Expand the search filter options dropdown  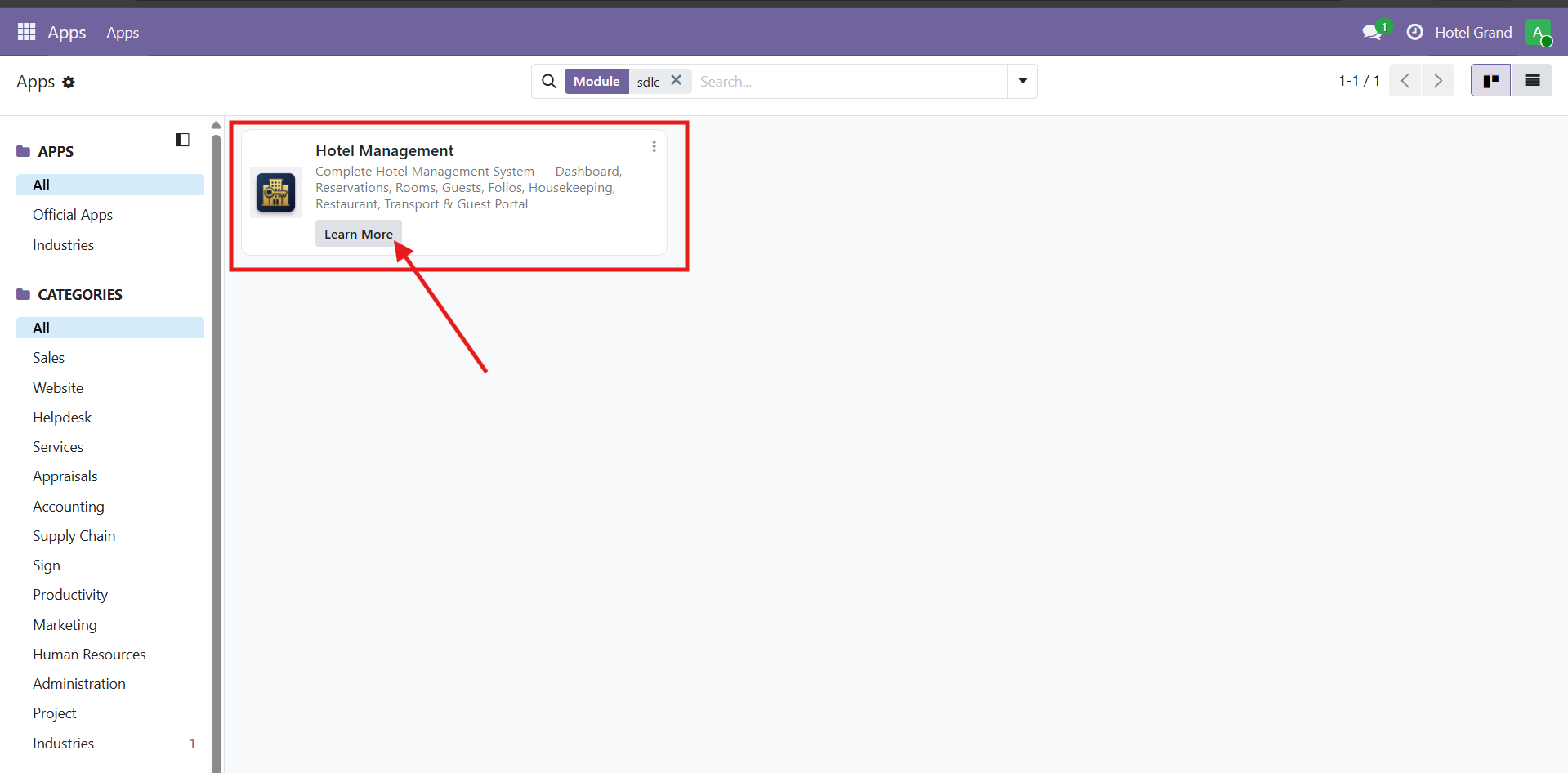coord(1022,82)
